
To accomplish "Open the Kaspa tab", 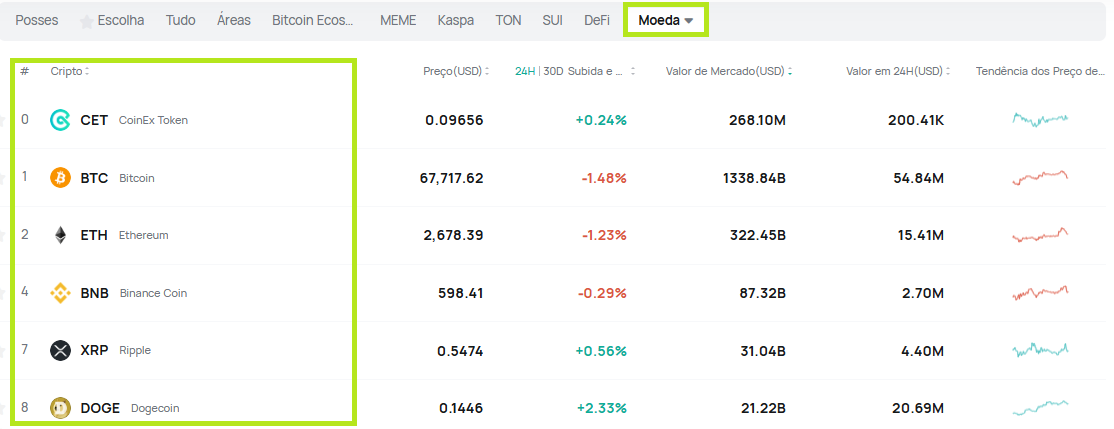I will pos(456,21).
